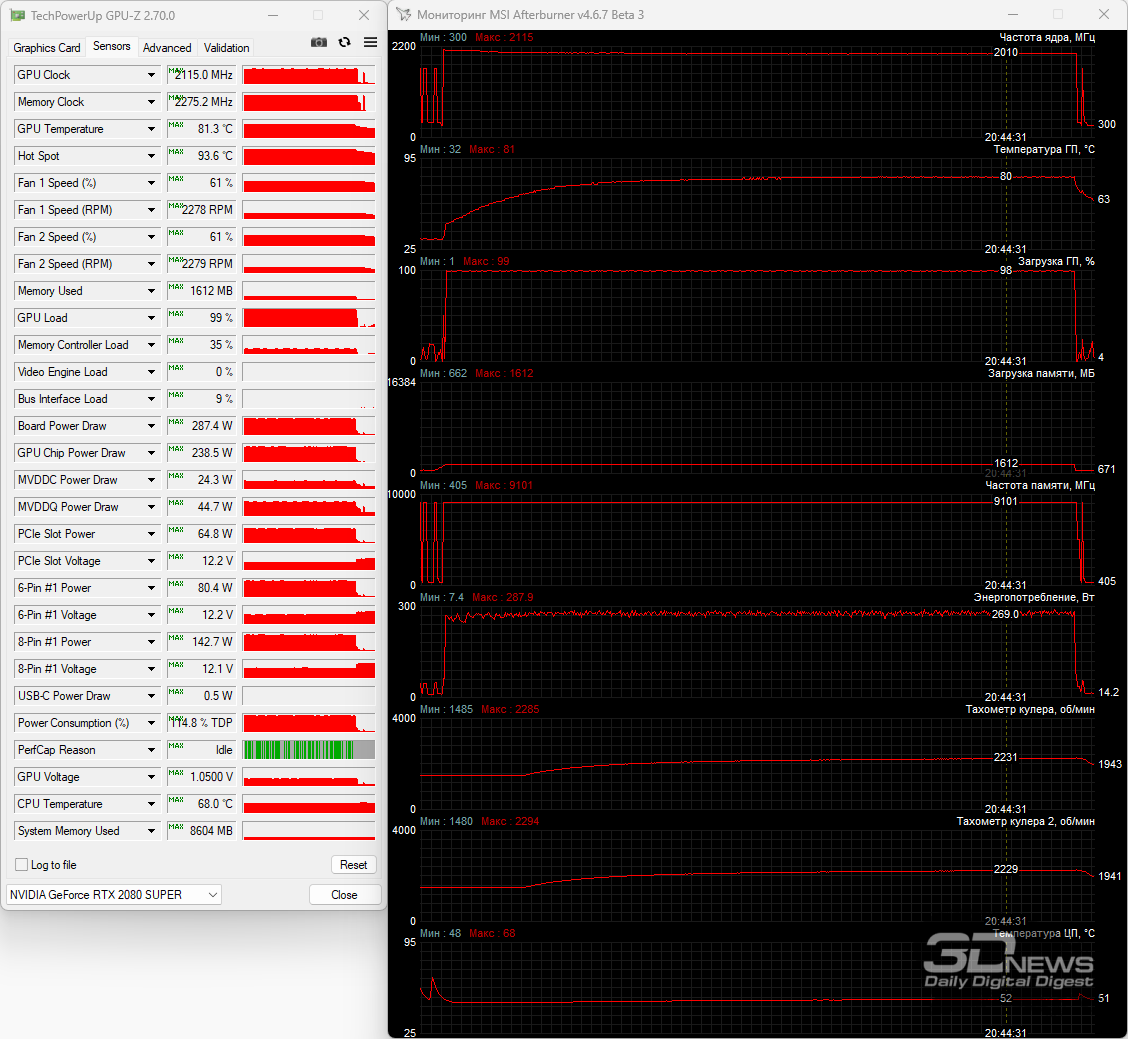Switch to the Graphics Card tab
The width and height of the screenshot is (1128, 1039).
(47, 47)
